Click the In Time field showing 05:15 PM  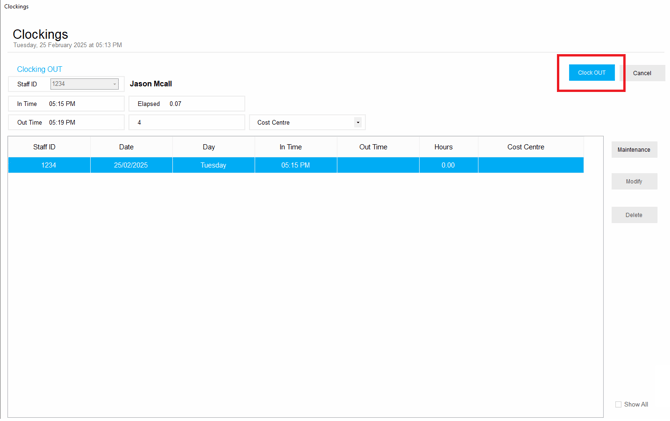point(84,104)
